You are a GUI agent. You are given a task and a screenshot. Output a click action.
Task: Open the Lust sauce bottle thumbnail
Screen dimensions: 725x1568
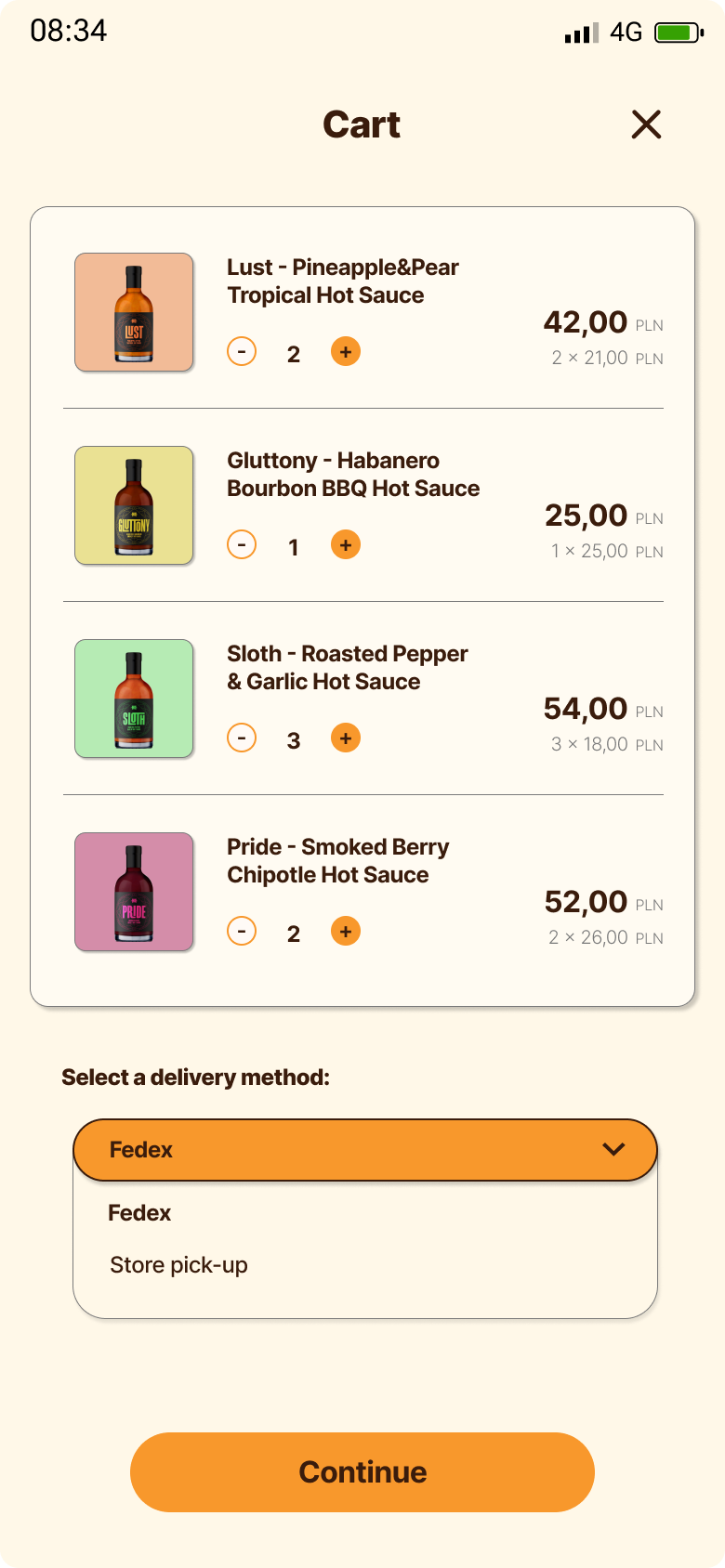pos(134,313)
